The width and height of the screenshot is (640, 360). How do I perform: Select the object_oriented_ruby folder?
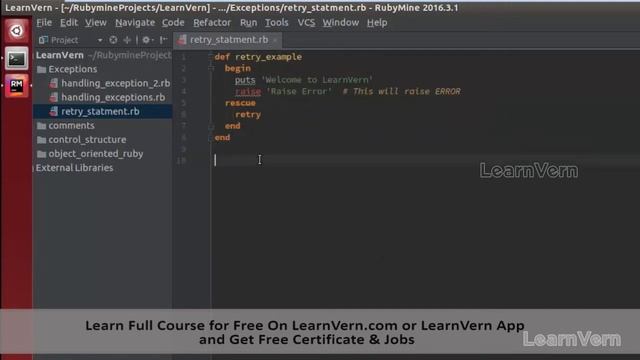(x=96, y=154)
